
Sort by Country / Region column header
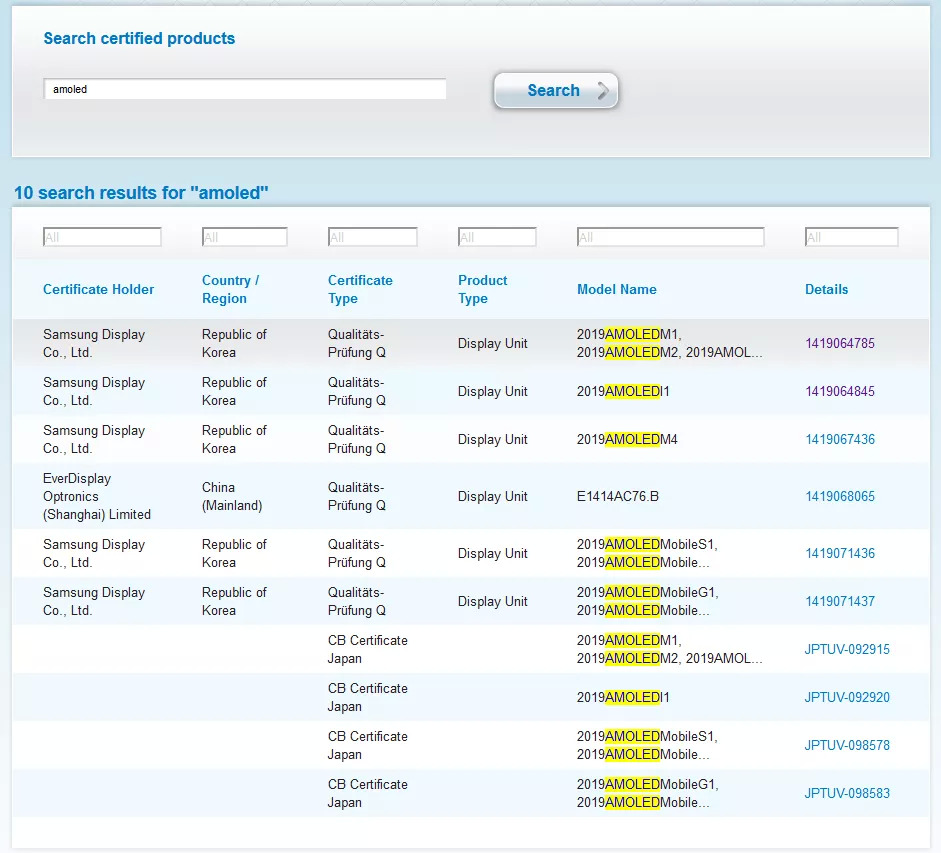(x=230, y=290)
